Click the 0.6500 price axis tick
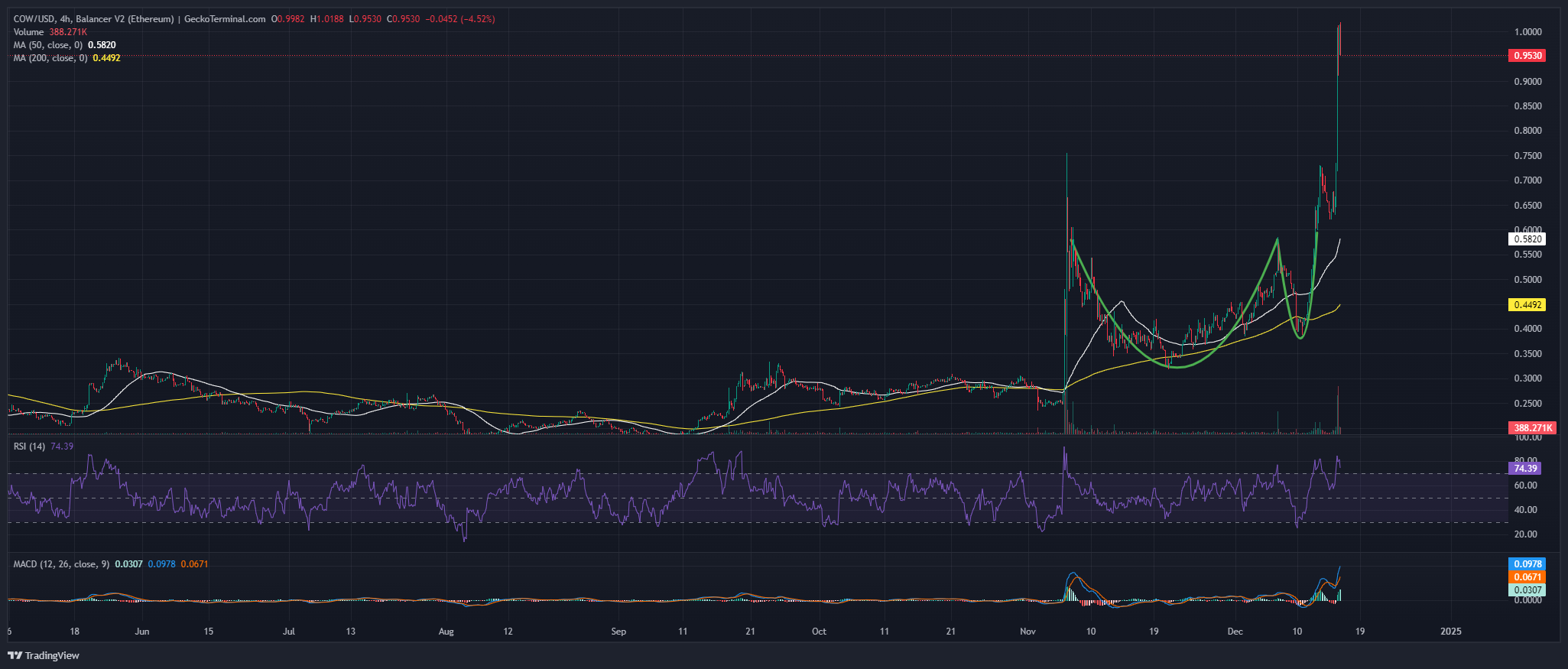1568x669 pixels. 1527,206
